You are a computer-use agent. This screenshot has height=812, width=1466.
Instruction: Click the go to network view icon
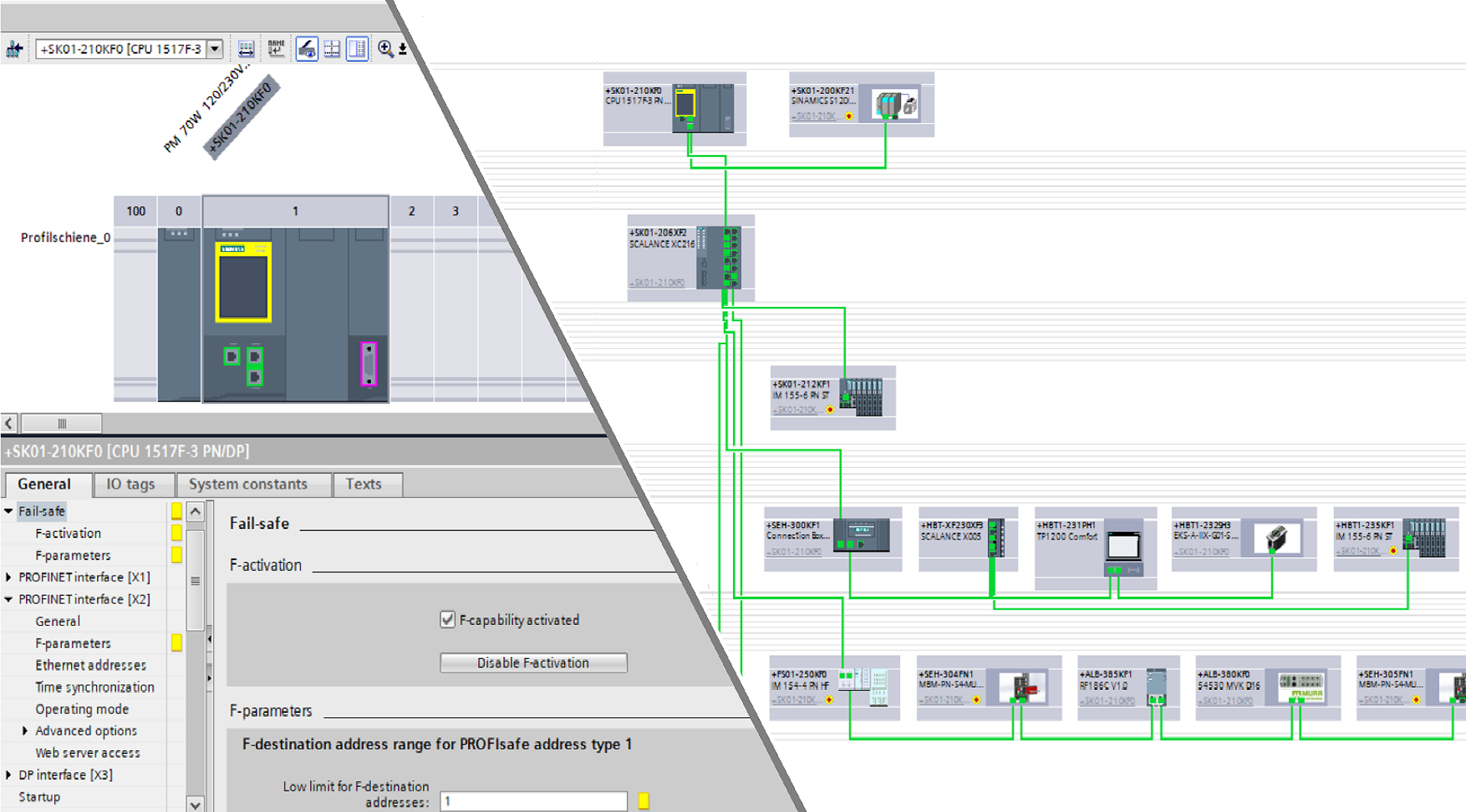15,50
